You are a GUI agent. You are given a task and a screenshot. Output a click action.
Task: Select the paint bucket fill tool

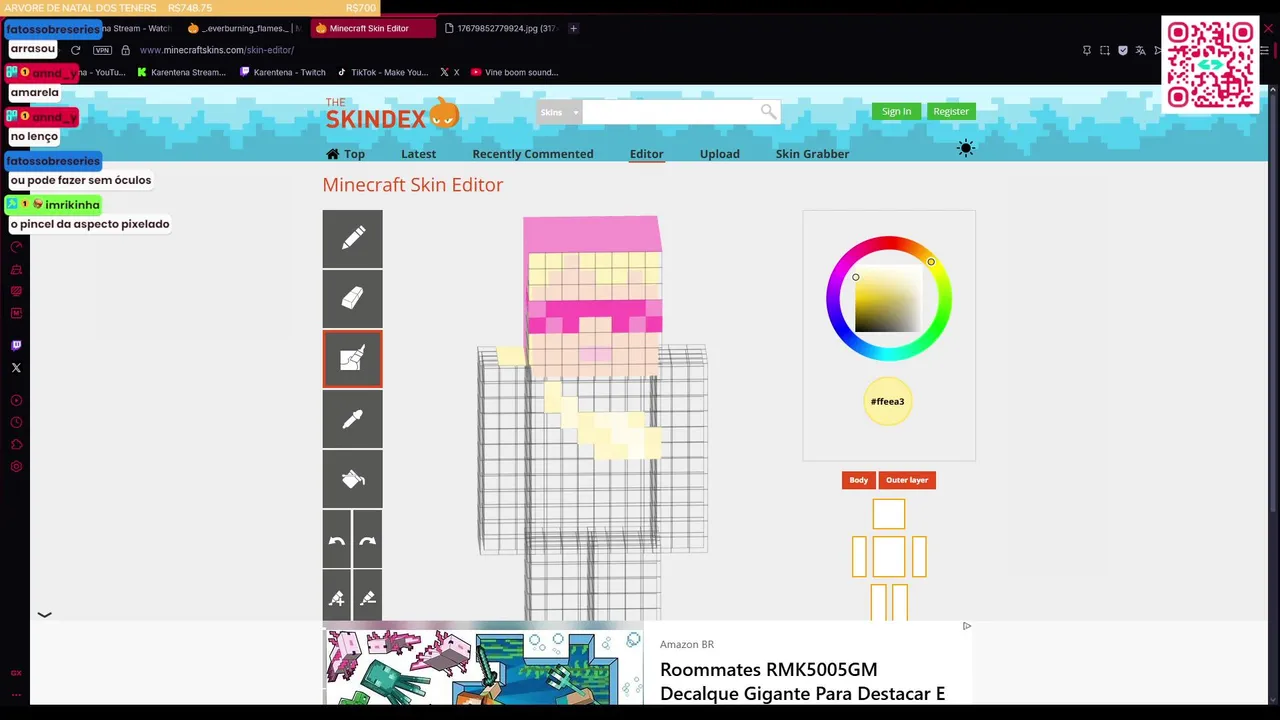pos(352,479)
